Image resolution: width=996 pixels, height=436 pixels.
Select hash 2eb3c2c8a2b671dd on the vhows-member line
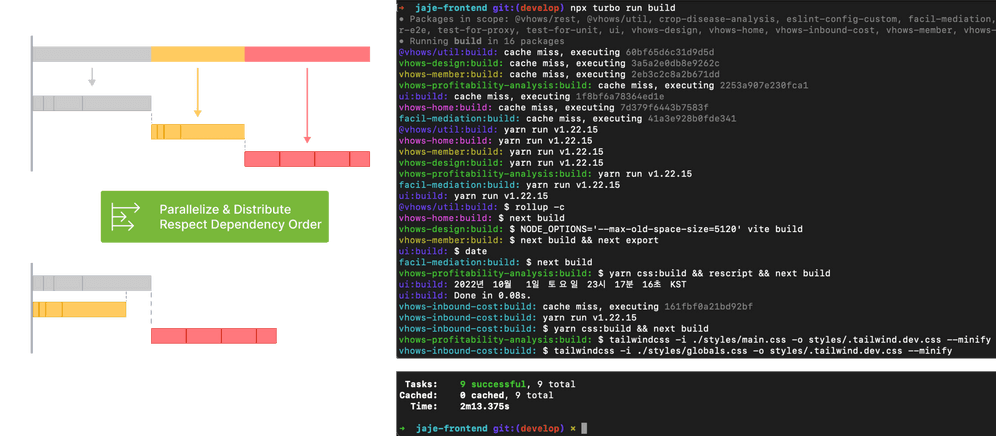tap(673, 74)
